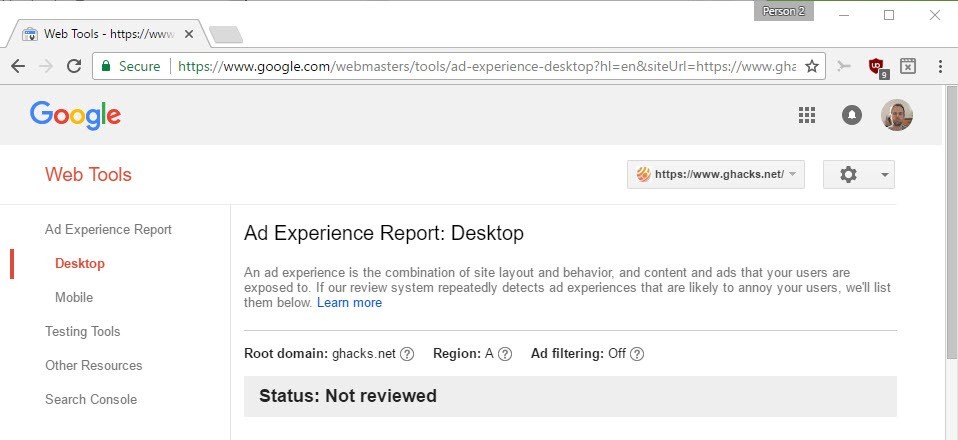
Task: Click the address bar URL
Action: coord(486,66)
